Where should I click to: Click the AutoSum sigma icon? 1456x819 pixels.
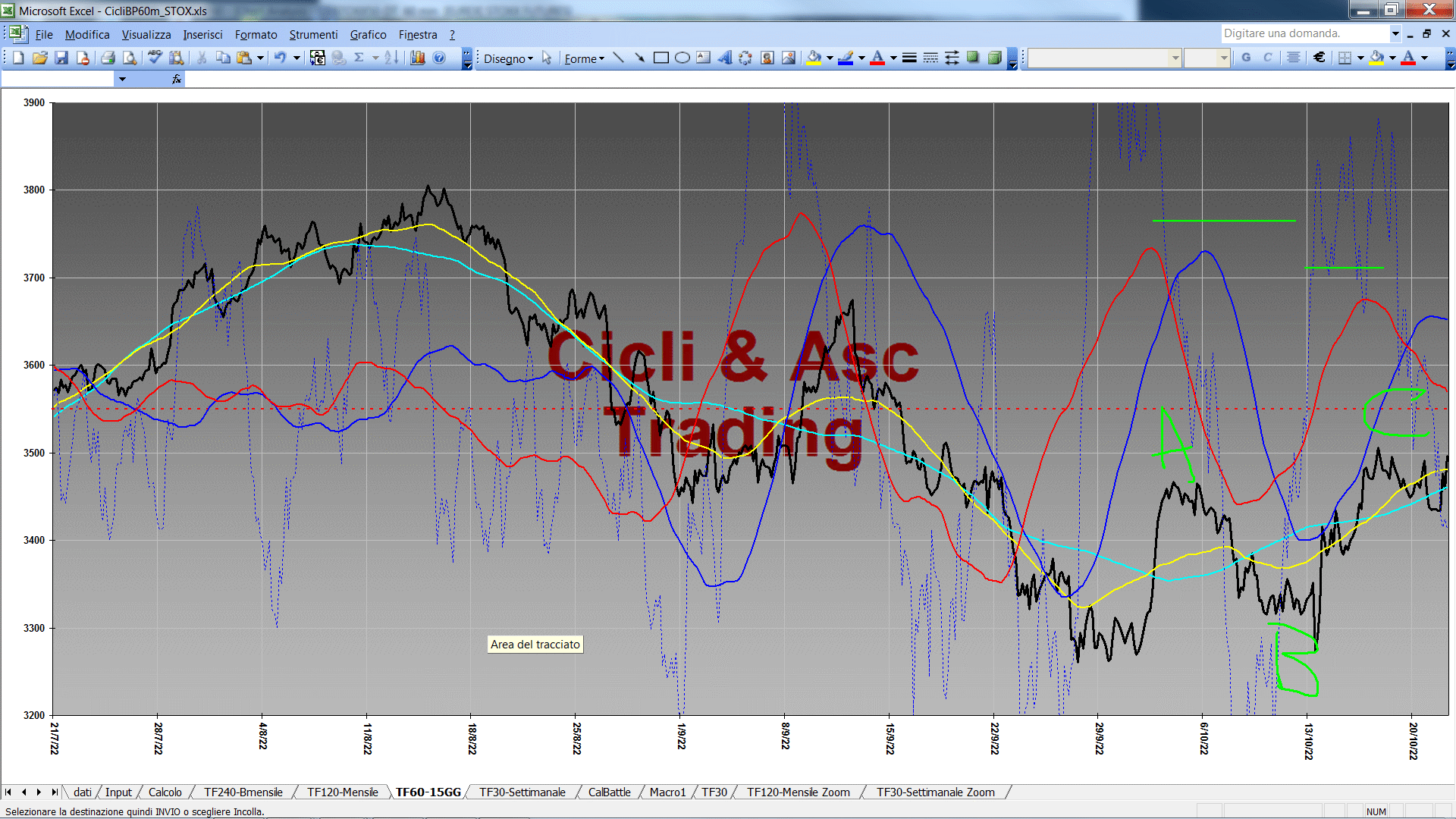click(x=359, y=58)
